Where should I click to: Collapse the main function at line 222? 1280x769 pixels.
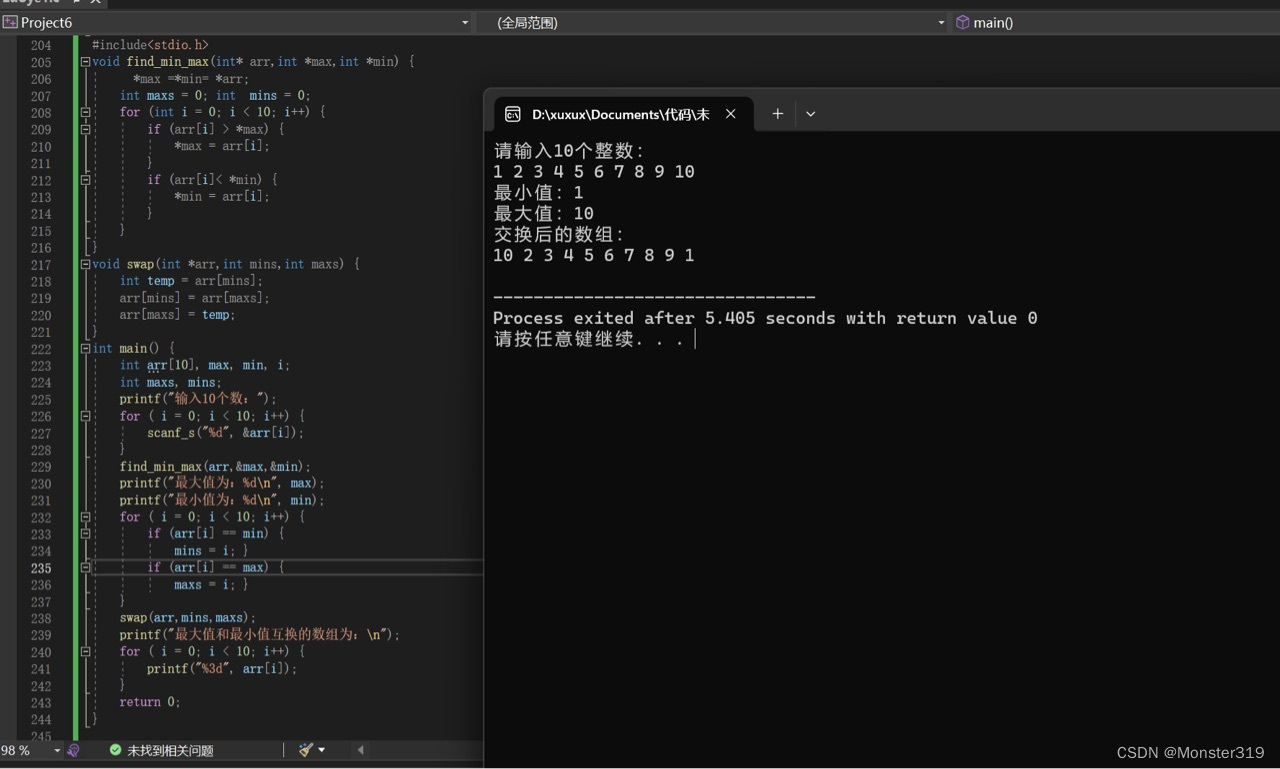tap(86, 348)
